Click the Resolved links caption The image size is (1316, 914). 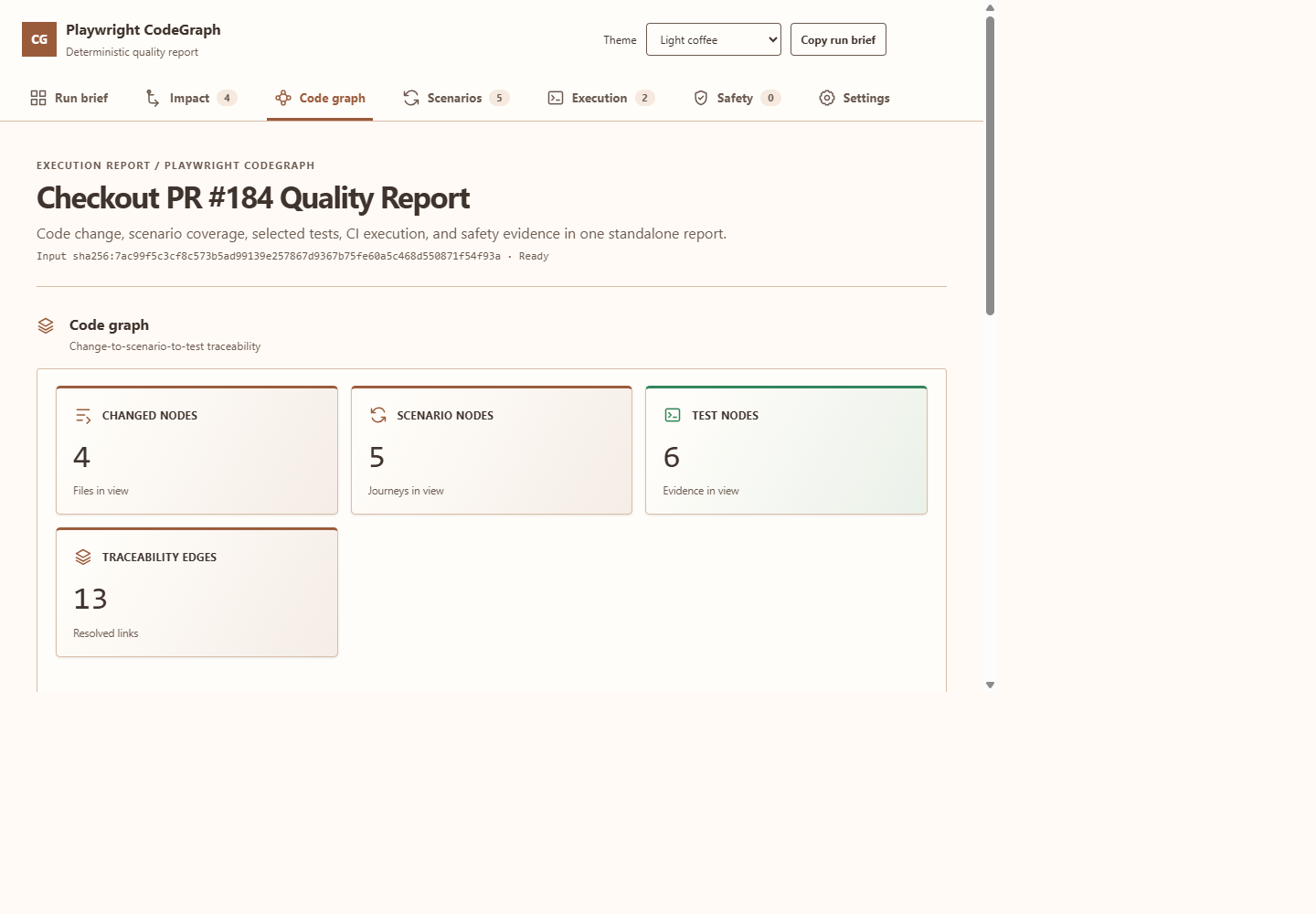[x=106, y=633]
